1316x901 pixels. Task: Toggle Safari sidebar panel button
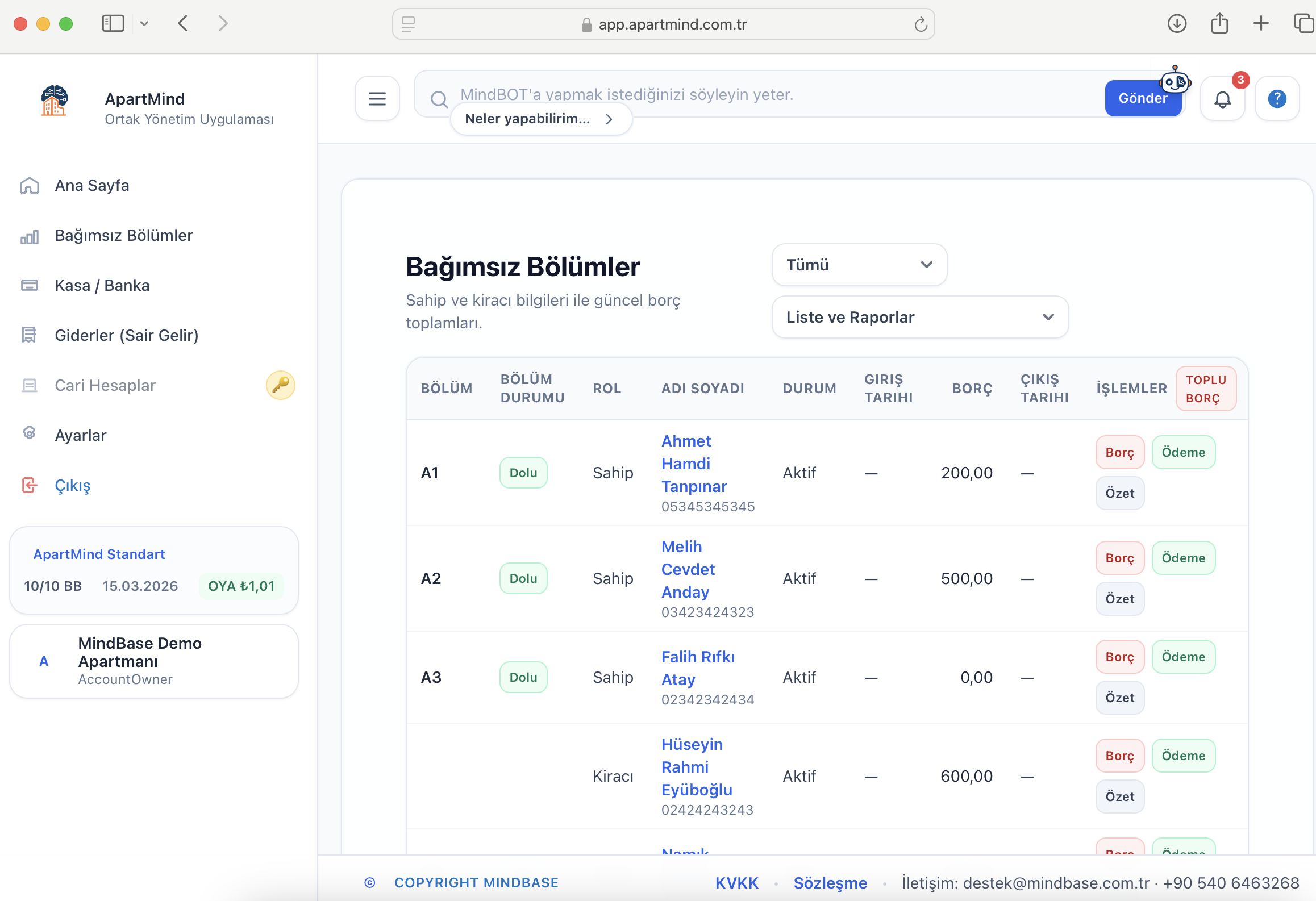pyautogui.click(x=113, y=24)
